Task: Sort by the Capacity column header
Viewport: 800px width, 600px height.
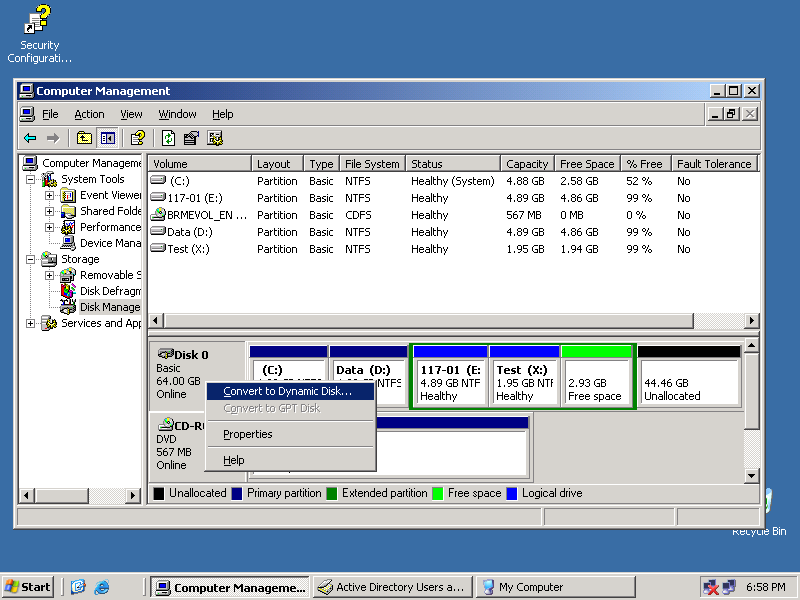Action: [527, 164]
